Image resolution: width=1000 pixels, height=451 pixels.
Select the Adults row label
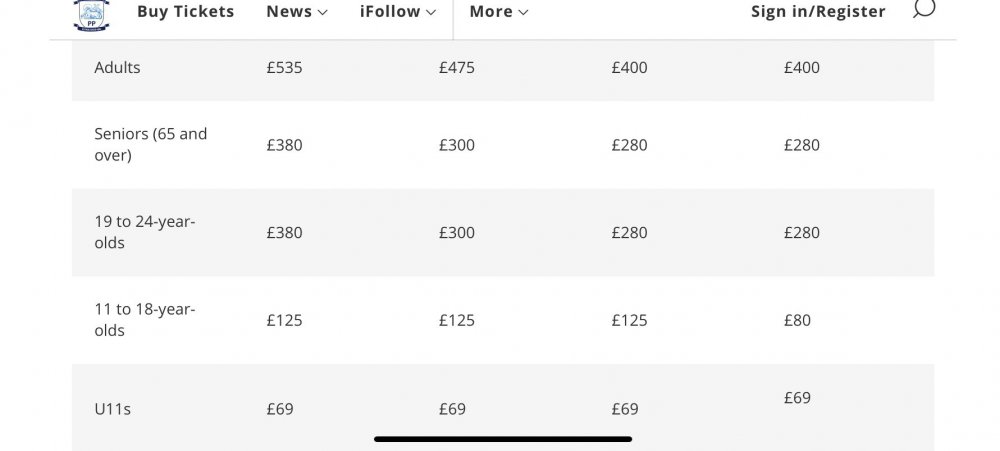[117, 68]
